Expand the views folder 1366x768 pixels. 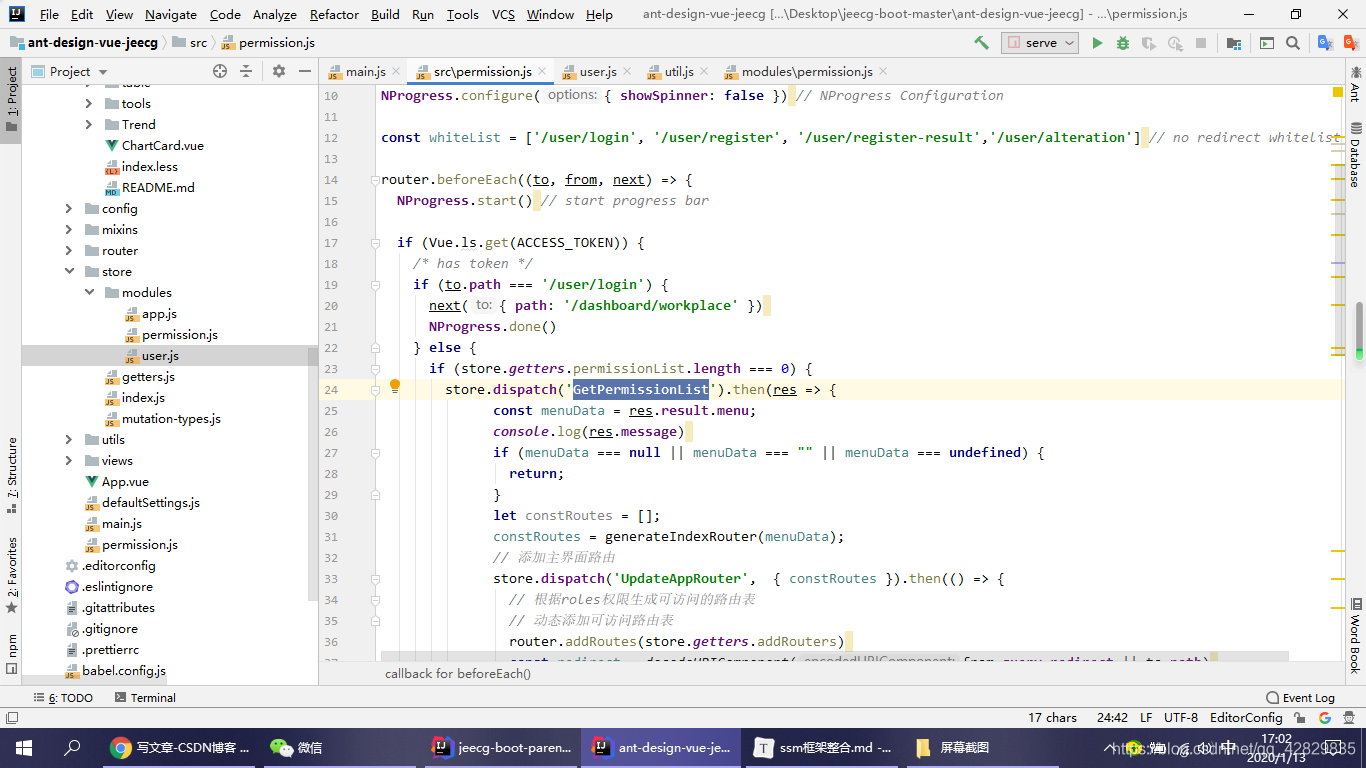tap(68, 460)
